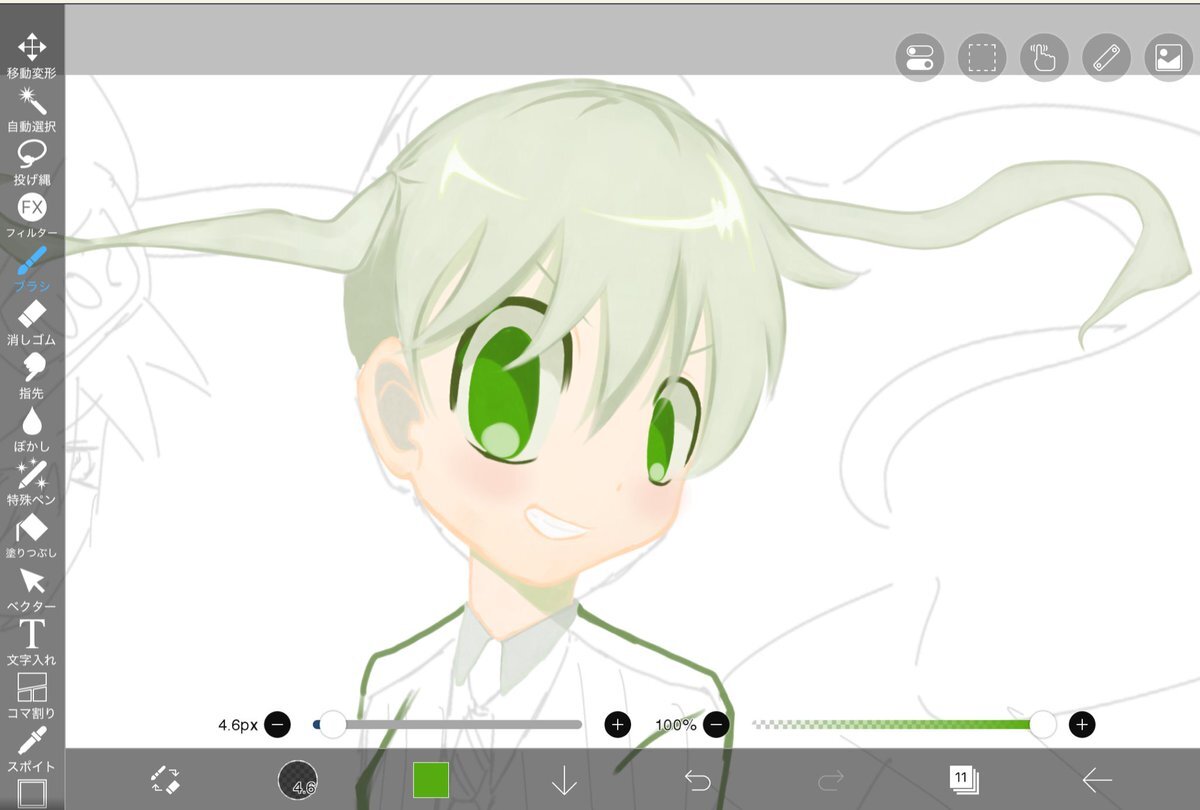Undo the last stroke
Screen dimensions: 1200x810
pos(697,780)
